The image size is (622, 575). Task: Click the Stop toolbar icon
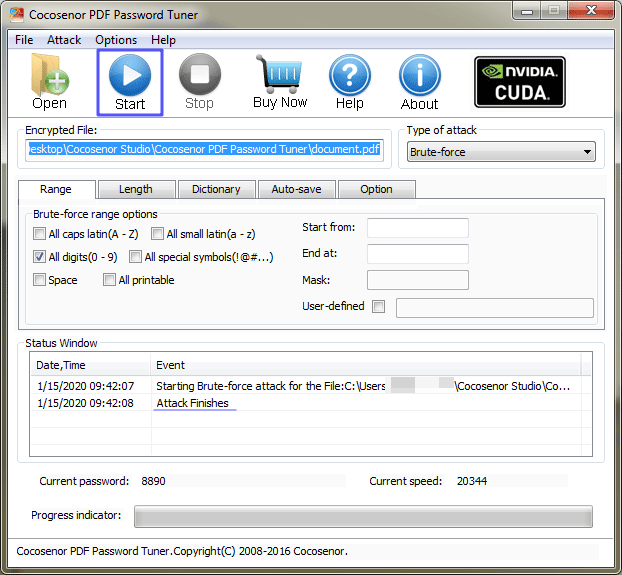click(x=200, y=82)
